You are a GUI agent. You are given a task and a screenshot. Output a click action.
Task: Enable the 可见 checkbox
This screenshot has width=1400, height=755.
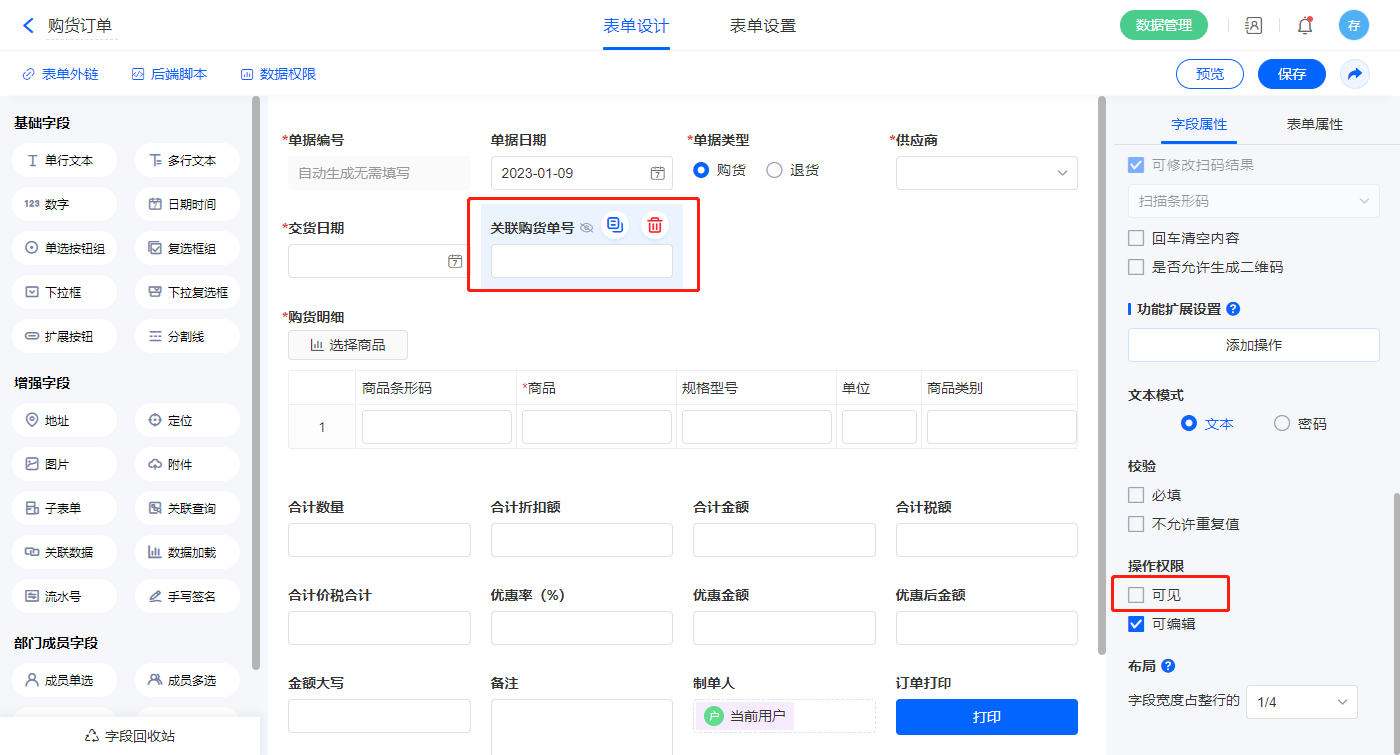tap(1136, 595)
